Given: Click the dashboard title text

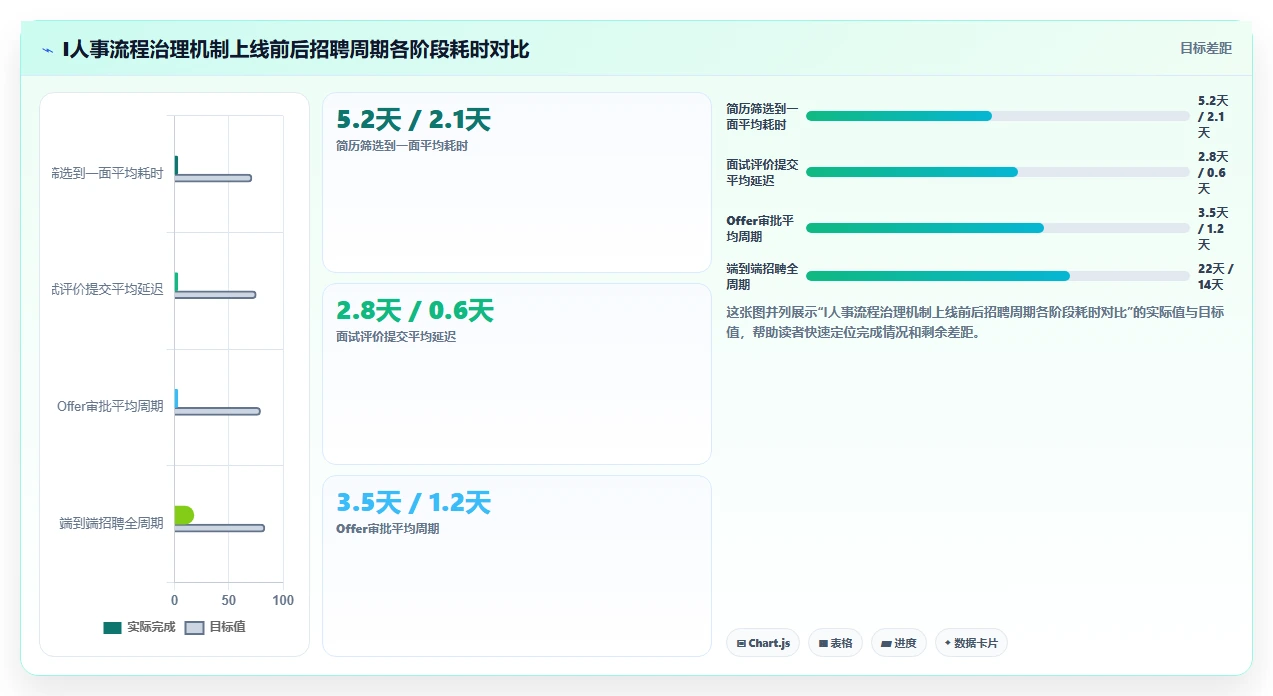Looking at the screenshot, I should (x=296, y=49).
